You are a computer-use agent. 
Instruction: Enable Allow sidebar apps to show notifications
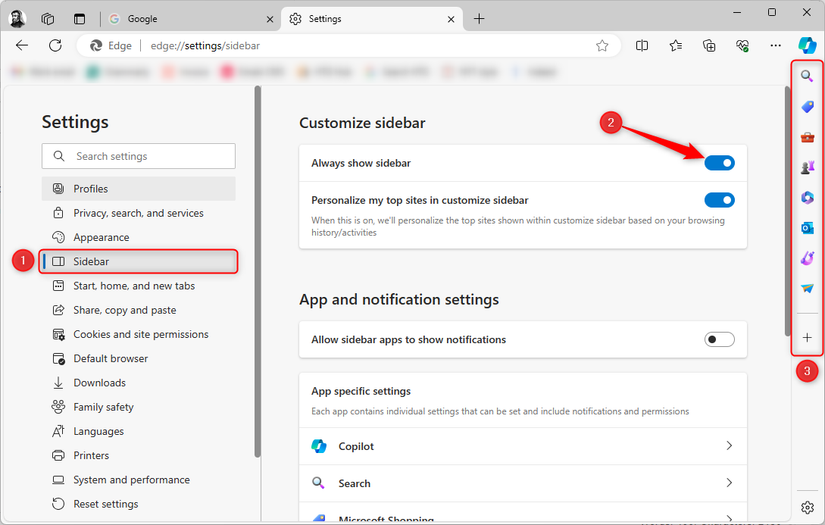pyautogui.click(x=719, y=339)
